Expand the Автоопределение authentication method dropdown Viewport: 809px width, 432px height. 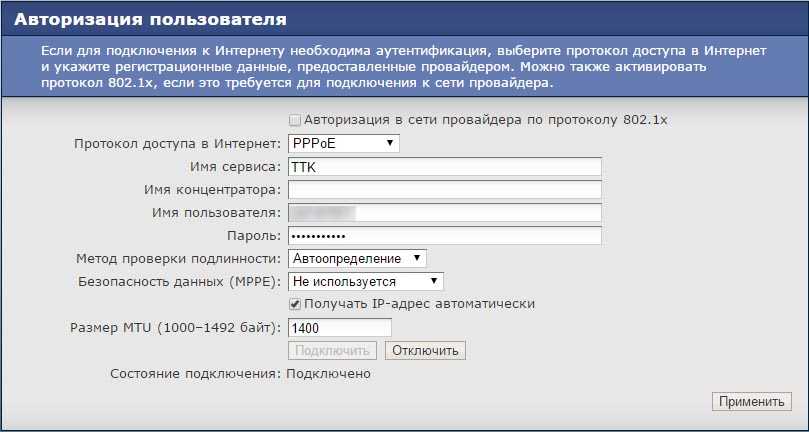[357, 259]
